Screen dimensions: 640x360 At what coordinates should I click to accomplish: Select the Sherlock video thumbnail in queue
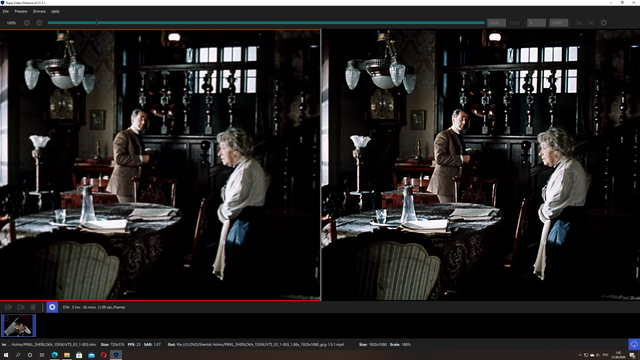18,326
